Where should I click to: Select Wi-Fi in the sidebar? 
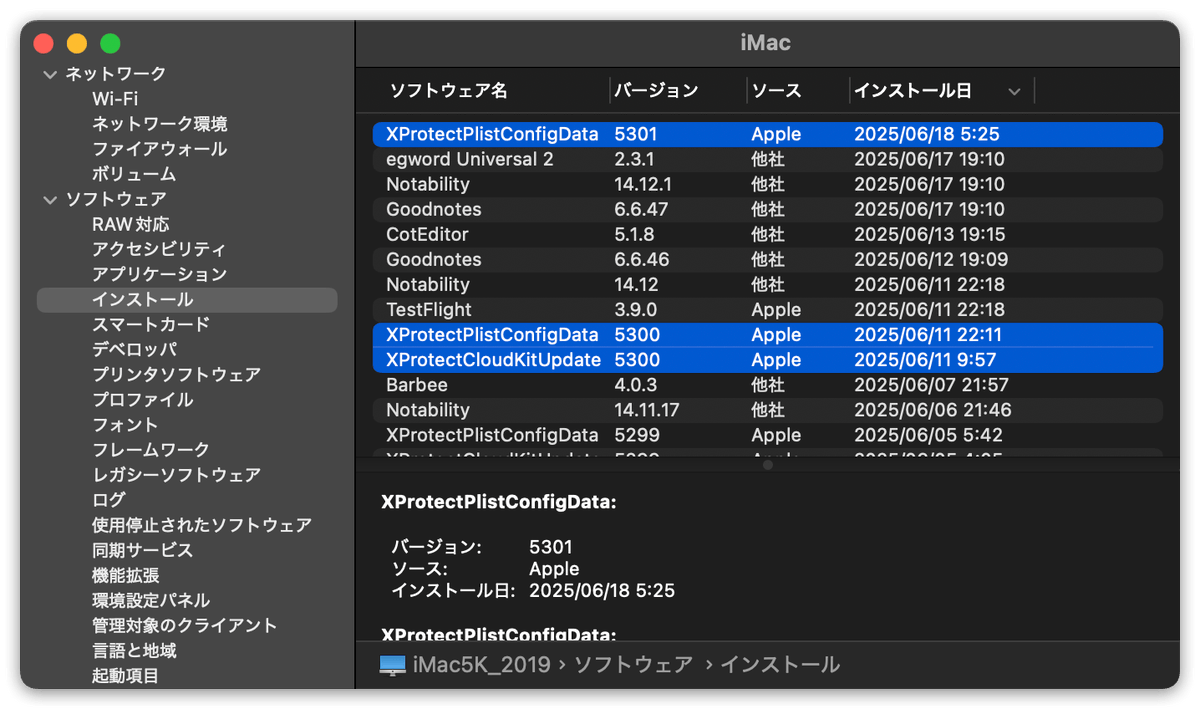(115, 99)
